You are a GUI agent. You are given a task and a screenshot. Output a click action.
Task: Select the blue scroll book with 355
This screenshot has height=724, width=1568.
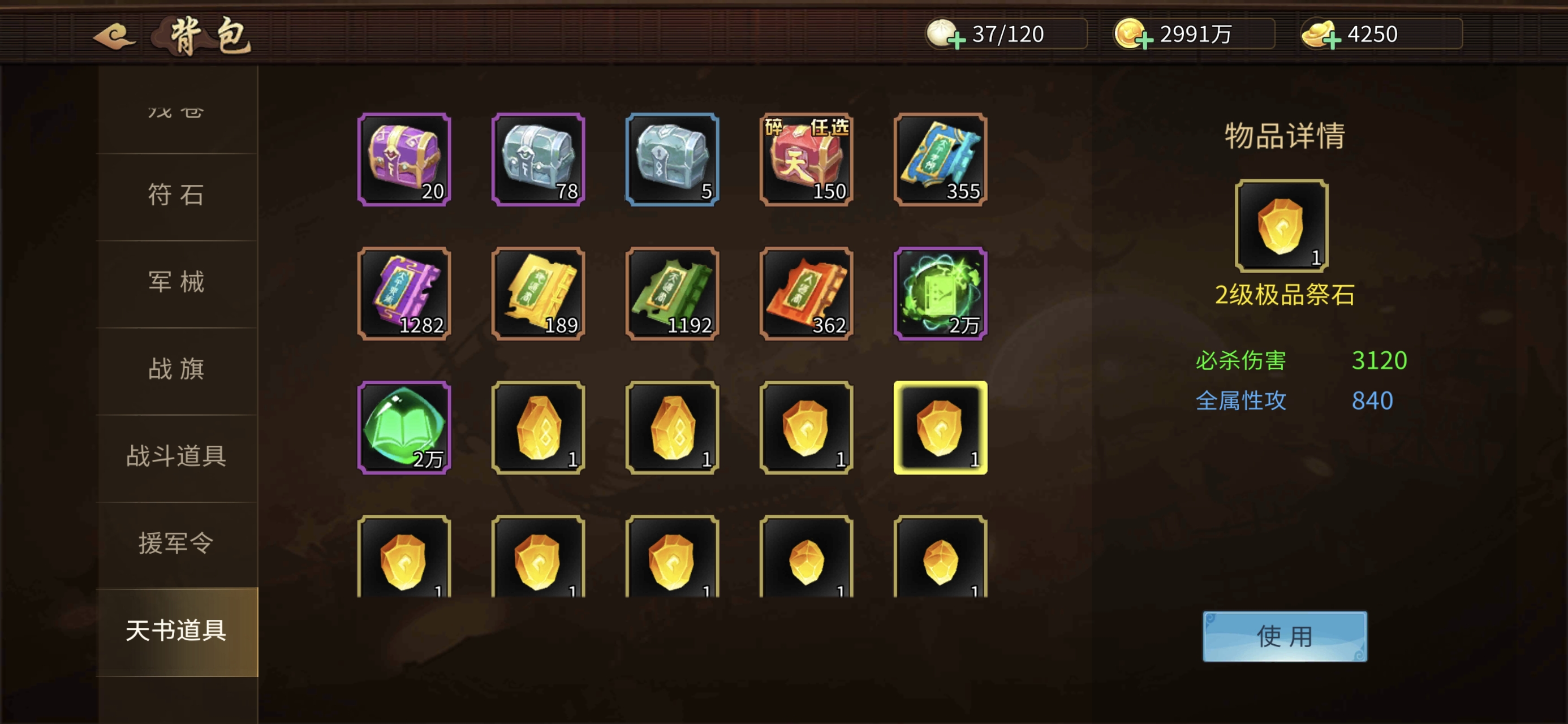(941, 160)
